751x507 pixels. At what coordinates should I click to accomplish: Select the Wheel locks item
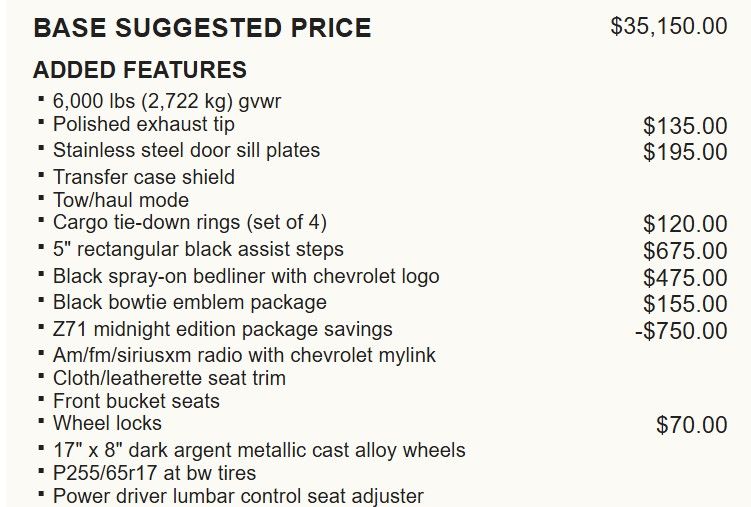tap(107, 423)
